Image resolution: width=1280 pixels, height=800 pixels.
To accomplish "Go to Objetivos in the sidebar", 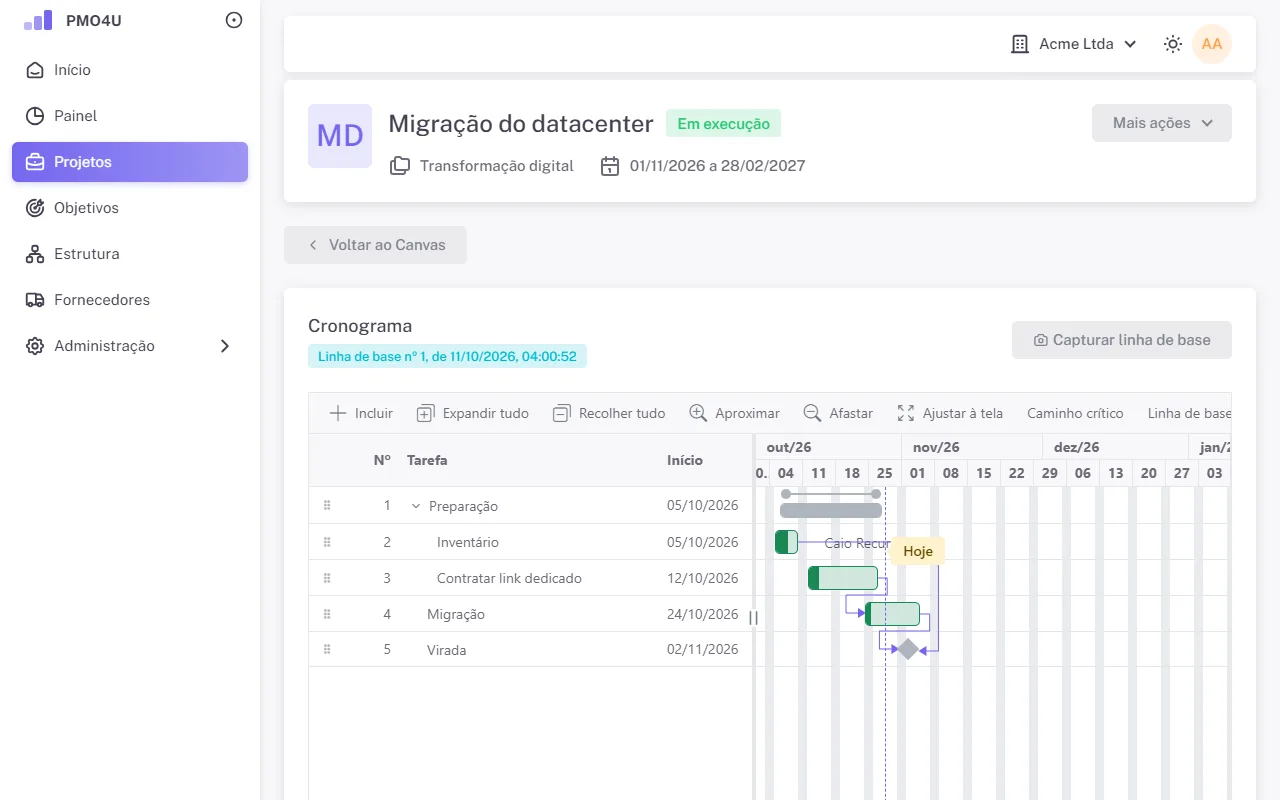I will [130, 208].
